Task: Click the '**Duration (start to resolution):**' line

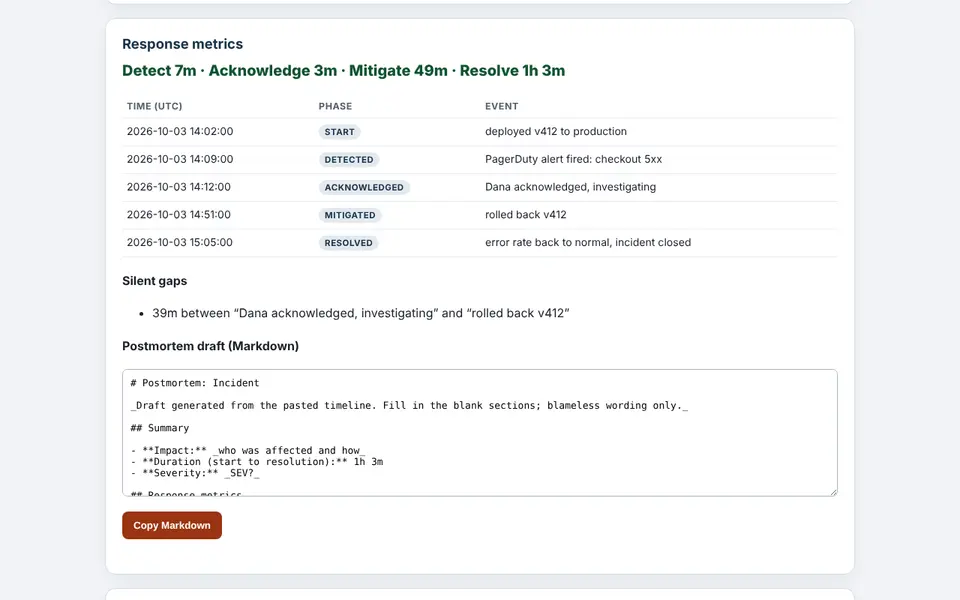Action: tap(257, 462)
